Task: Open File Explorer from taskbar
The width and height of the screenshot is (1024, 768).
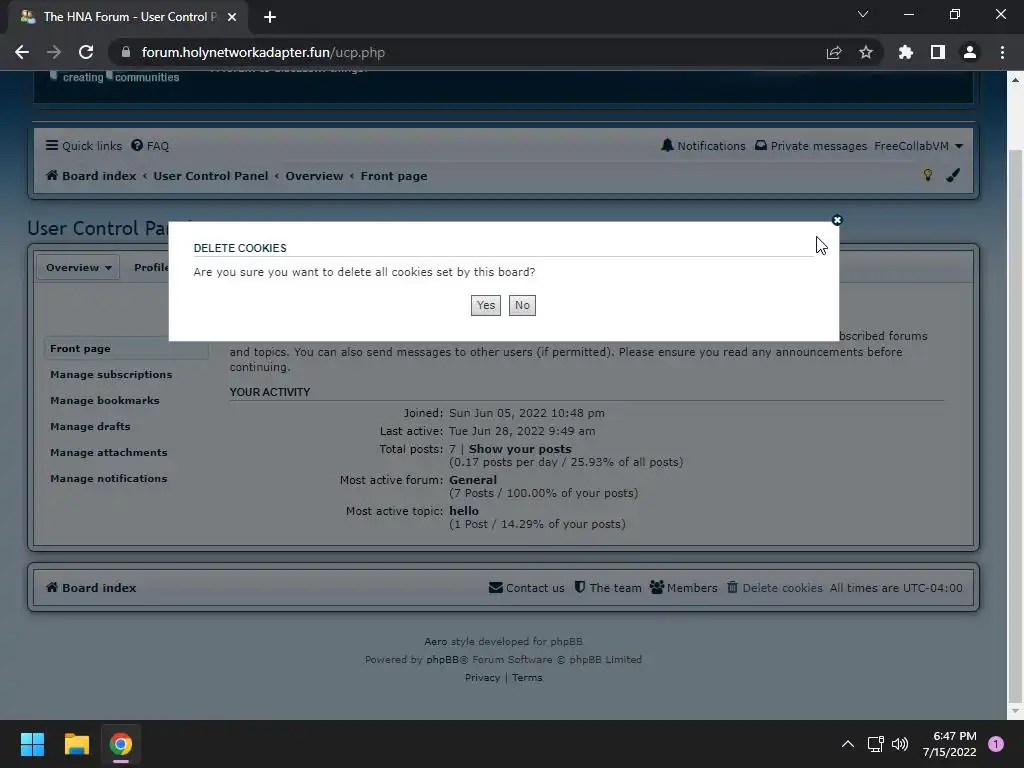Action: (x=76, y=744)
